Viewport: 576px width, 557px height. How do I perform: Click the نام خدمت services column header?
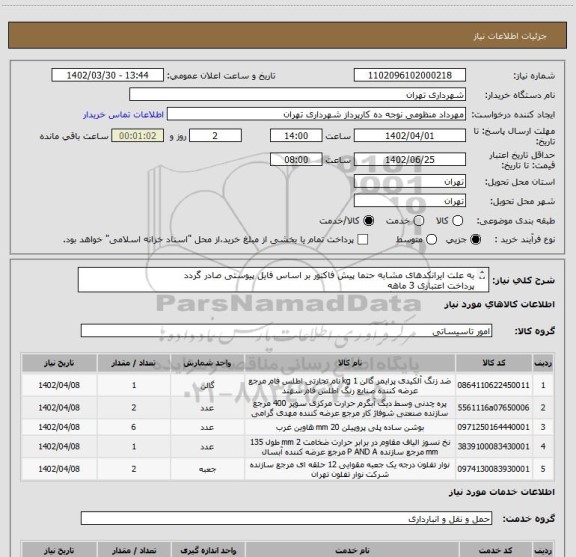click(x=352, y=550)
